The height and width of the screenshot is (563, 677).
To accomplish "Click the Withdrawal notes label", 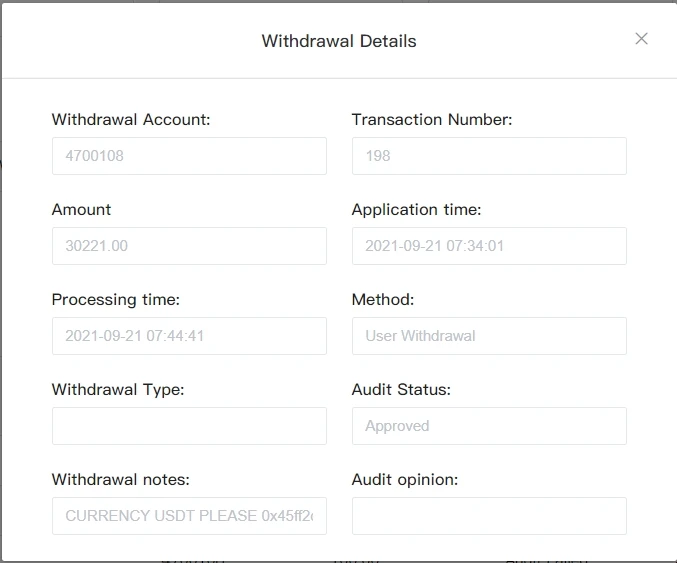I will (120, 480).
